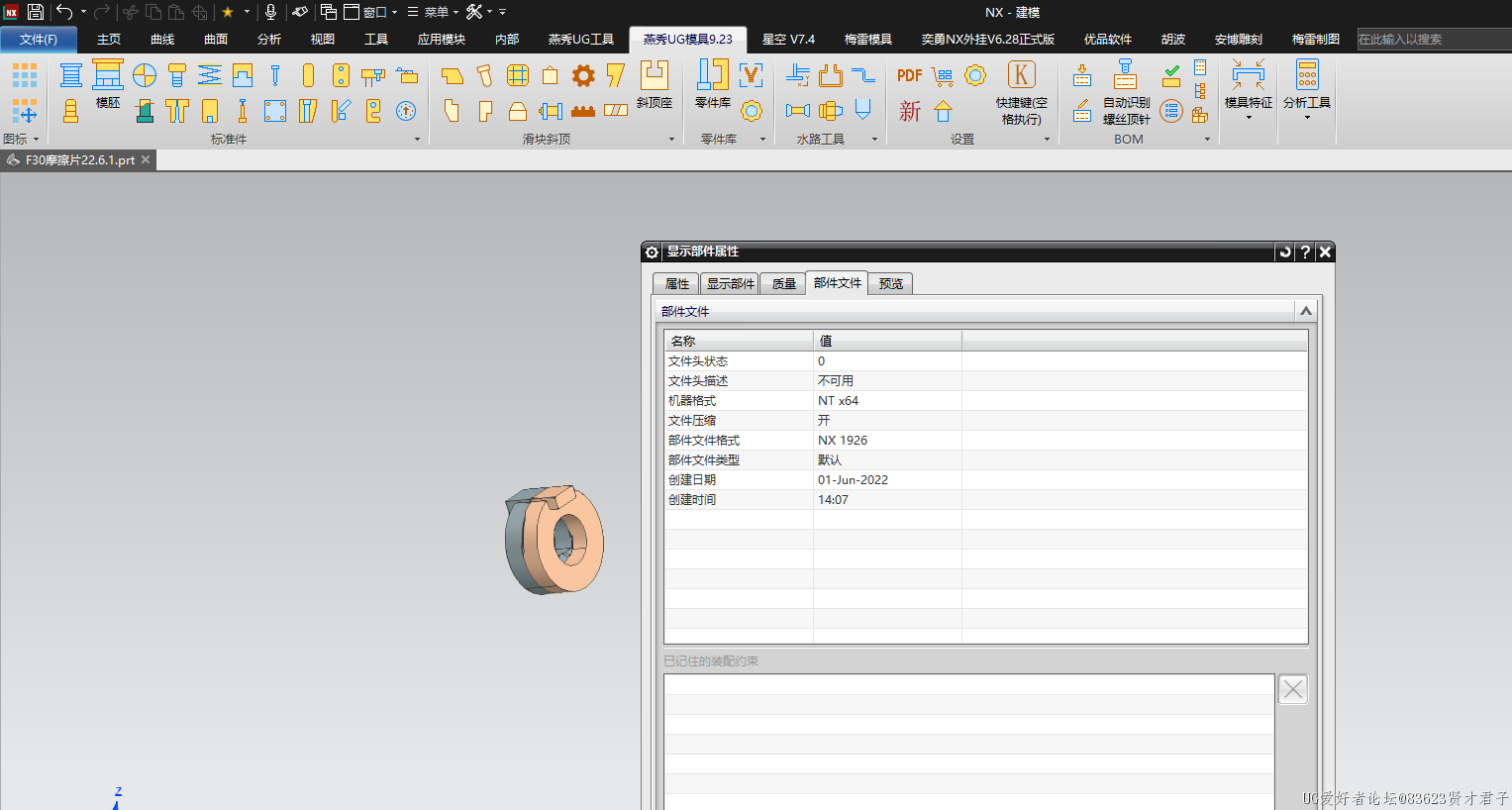Select the 部件文件格式 row

click(x=985, y=441)
